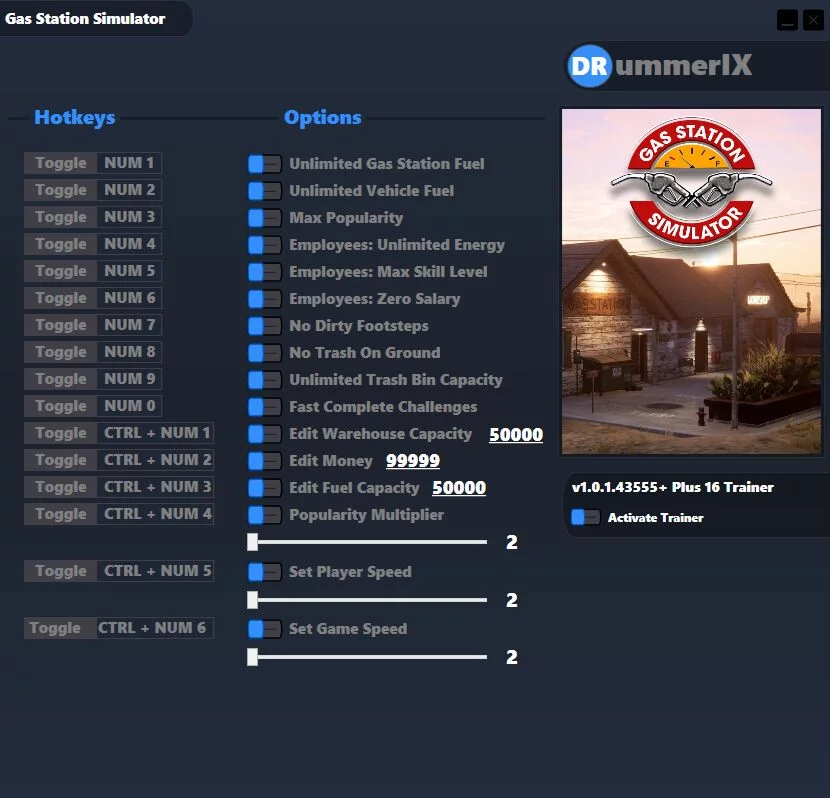Click the Max Popularity option label

[x=346, y=218]
